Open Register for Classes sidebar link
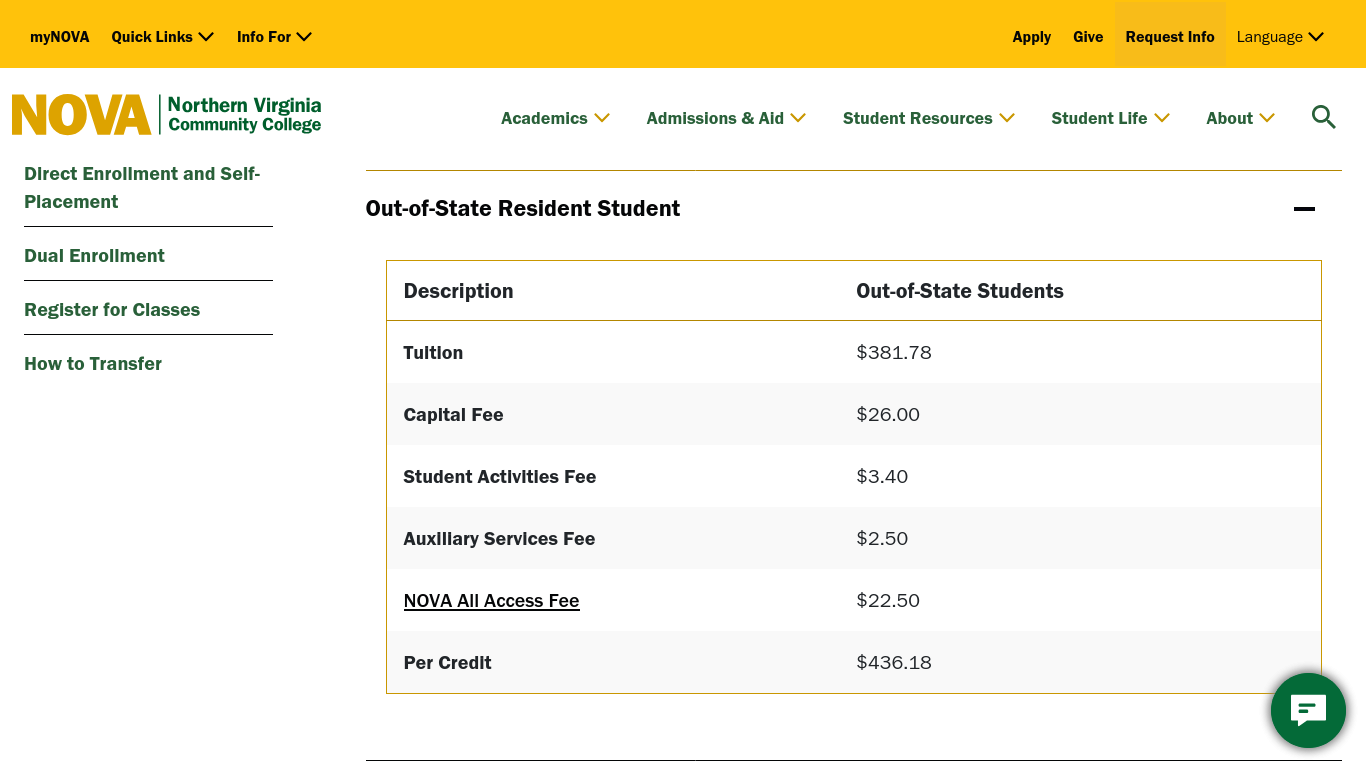Screen dimensions: 1366x768 [x=112, y=310]
